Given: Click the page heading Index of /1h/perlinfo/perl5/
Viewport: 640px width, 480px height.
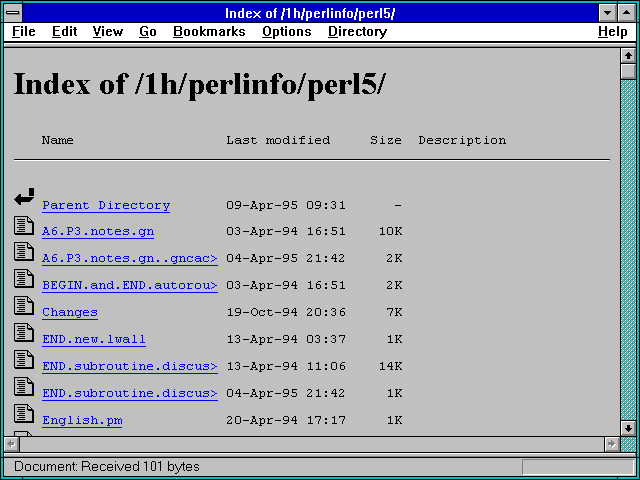Looking at the screenshot, I should (199, 84).
